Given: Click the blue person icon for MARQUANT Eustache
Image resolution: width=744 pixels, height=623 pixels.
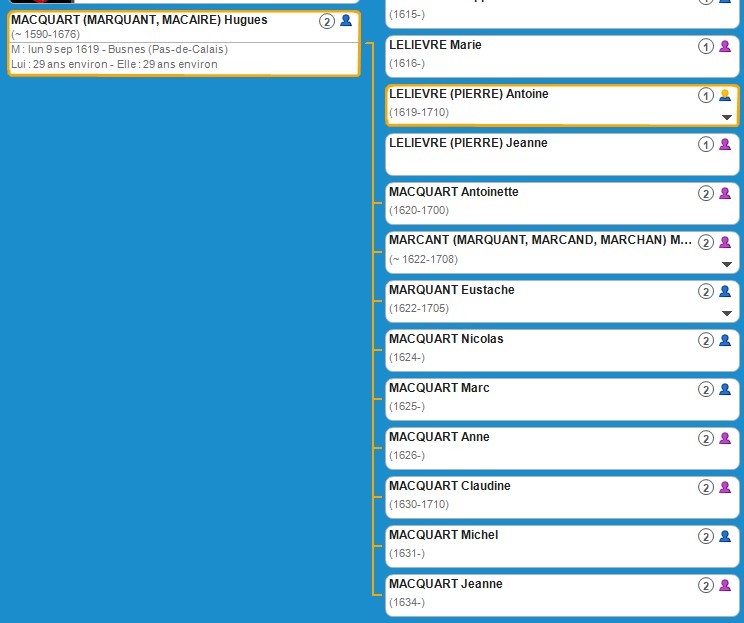Looking at the screenshot, I should tap(725, 291).
